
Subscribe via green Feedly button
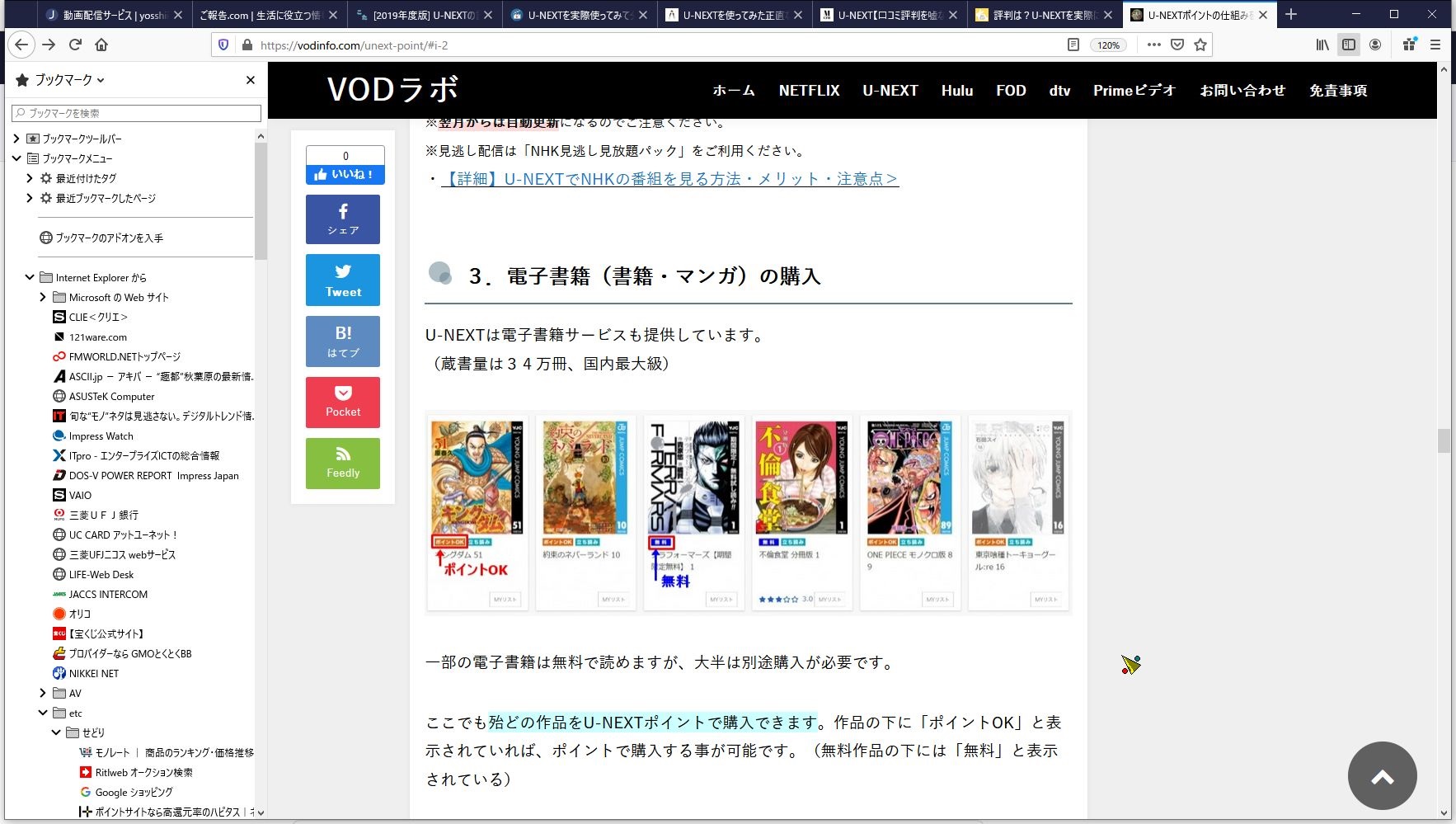(343, 464)
